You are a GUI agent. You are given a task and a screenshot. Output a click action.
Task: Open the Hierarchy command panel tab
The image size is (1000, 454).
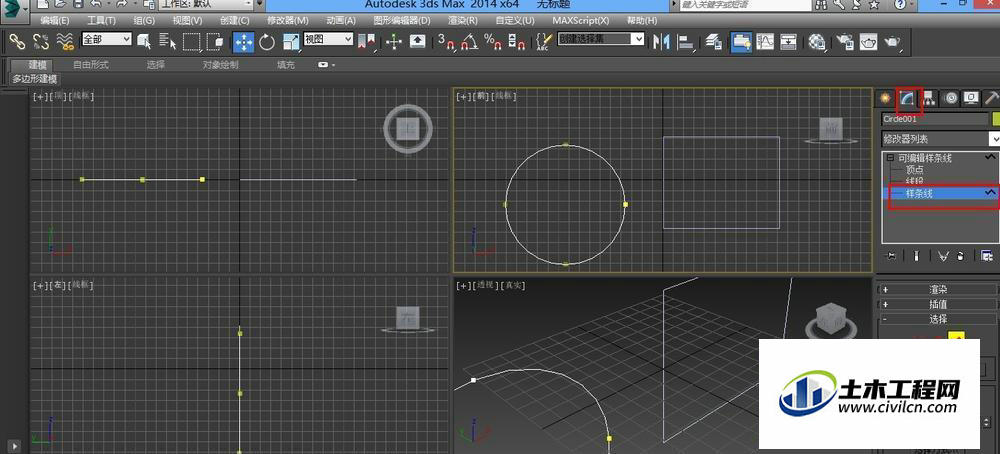[929, 99]
